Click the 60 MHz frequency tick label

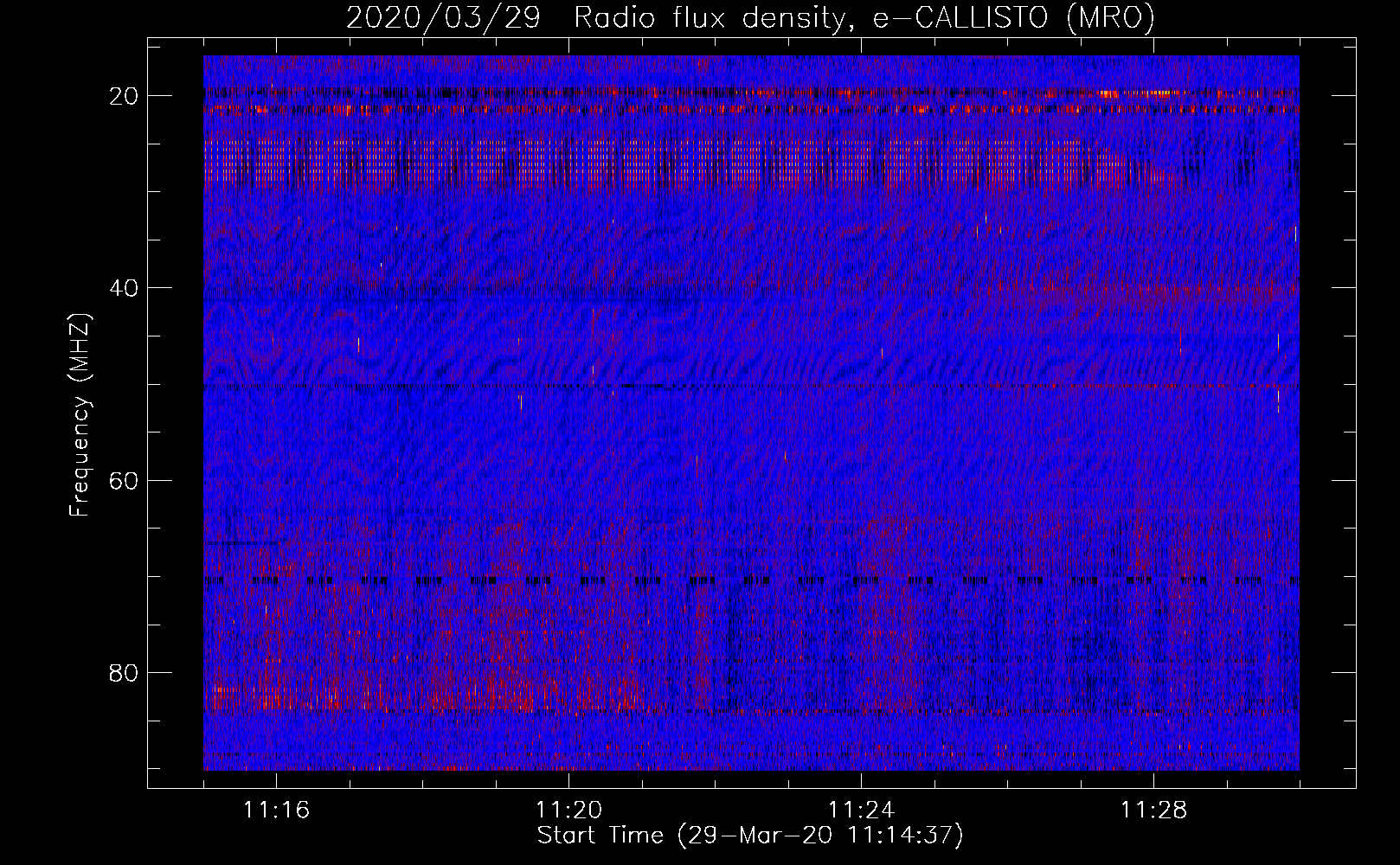point(125,480)
